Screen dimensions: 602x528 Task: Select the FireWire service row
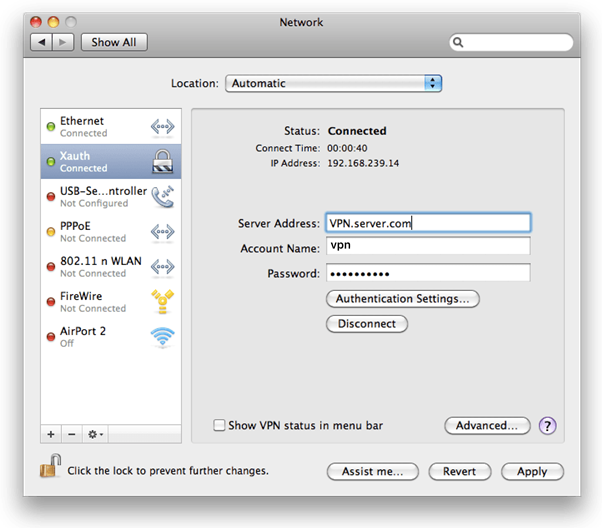111,302
